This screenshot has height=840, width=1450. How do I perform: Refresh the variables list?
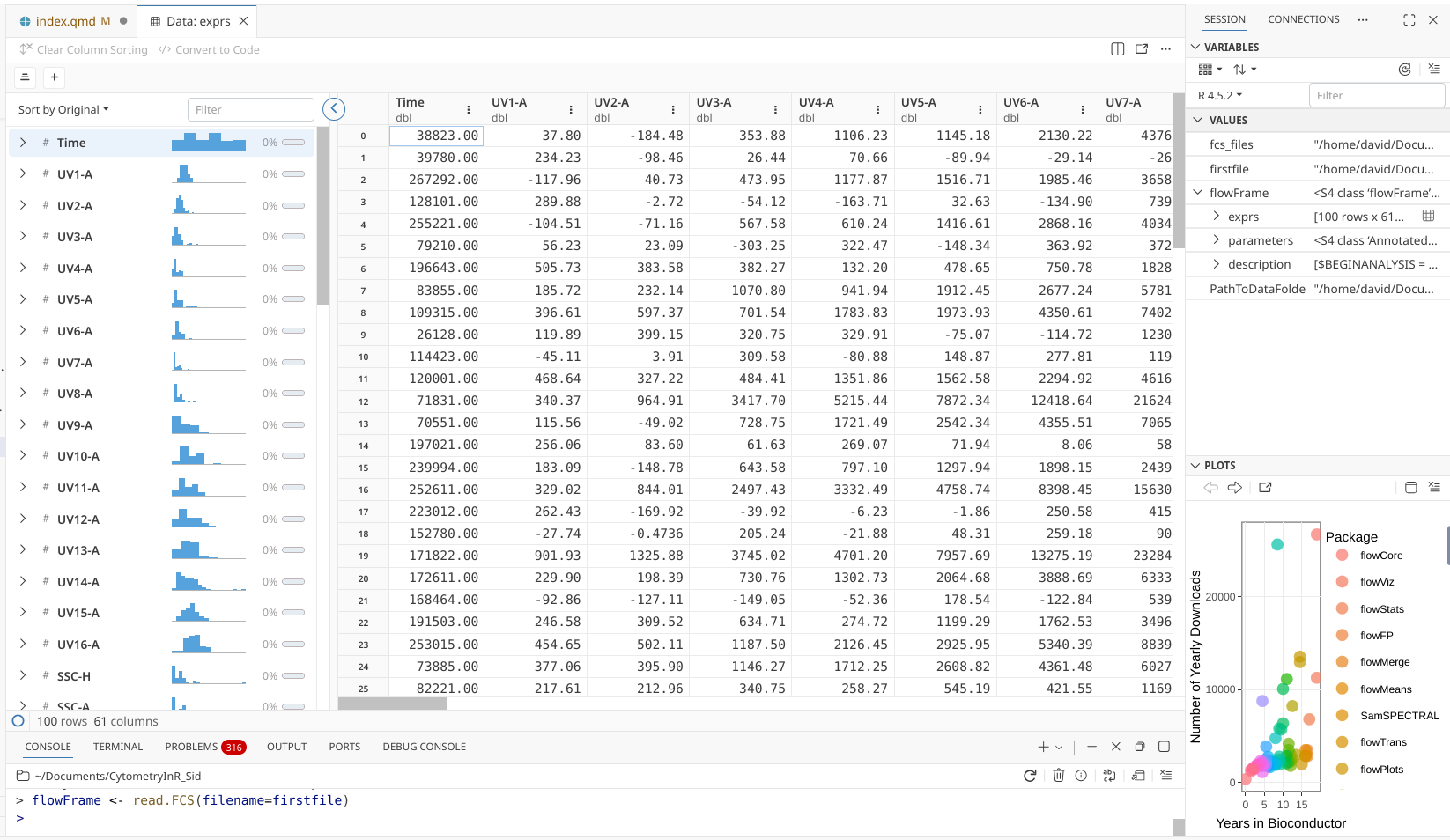pyautogui.click(x=1404, y=70)
